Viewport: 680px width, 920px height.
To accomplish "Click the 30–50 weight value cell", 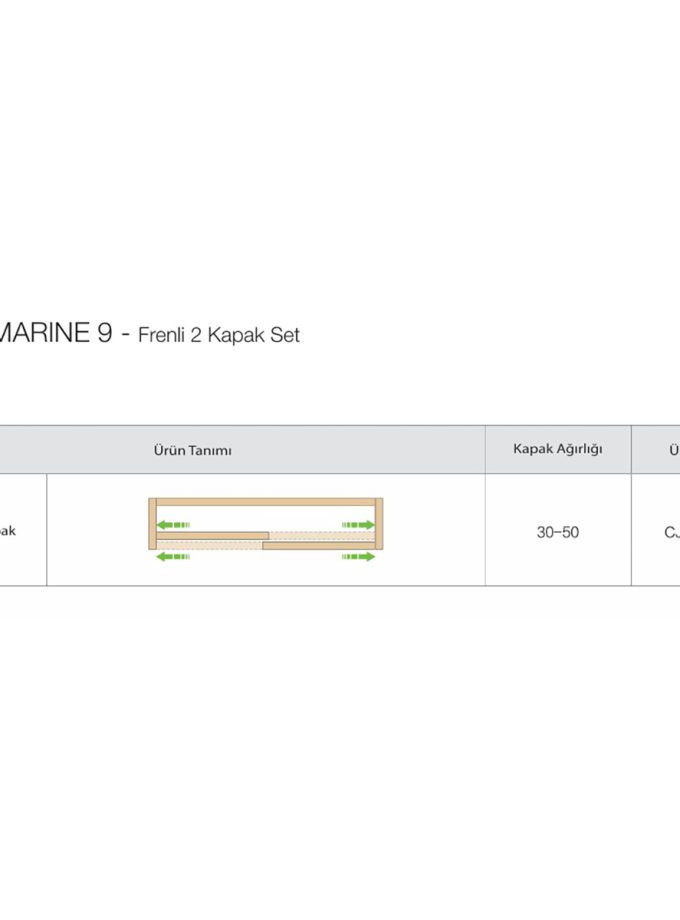I will click(x=557, y=532).
